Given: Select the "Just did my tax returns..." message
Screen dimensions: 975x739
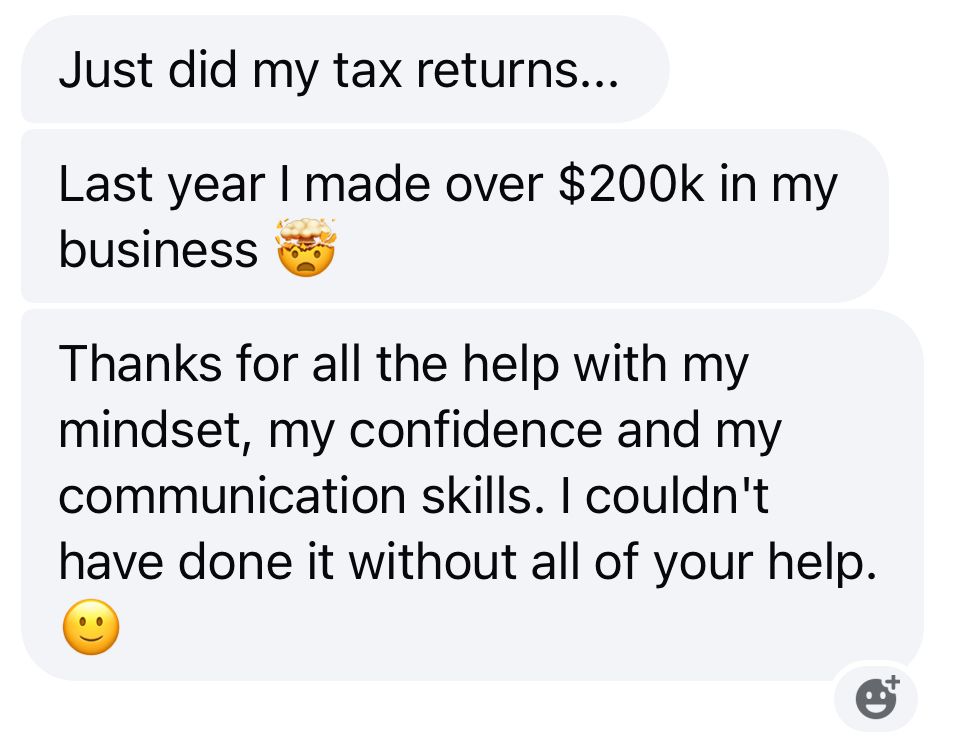Looking at the screenshot, I should 340,71.
